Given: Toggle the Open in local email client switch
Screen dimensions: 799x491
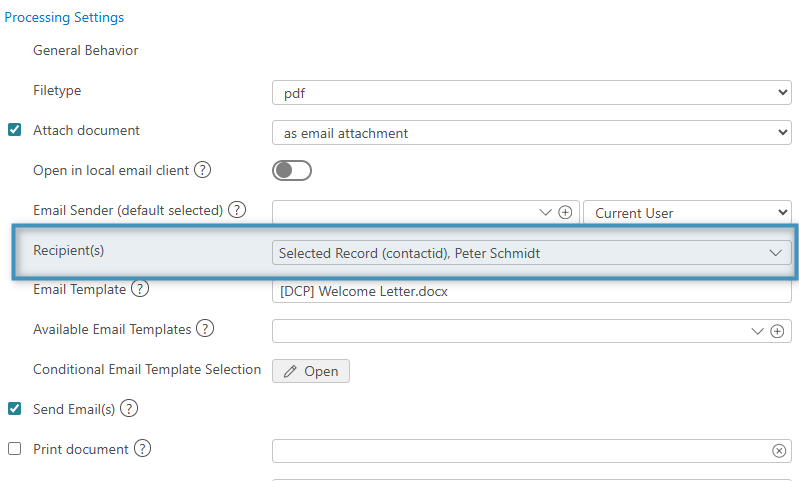Looking at the screenshot, I should point(292,171).
